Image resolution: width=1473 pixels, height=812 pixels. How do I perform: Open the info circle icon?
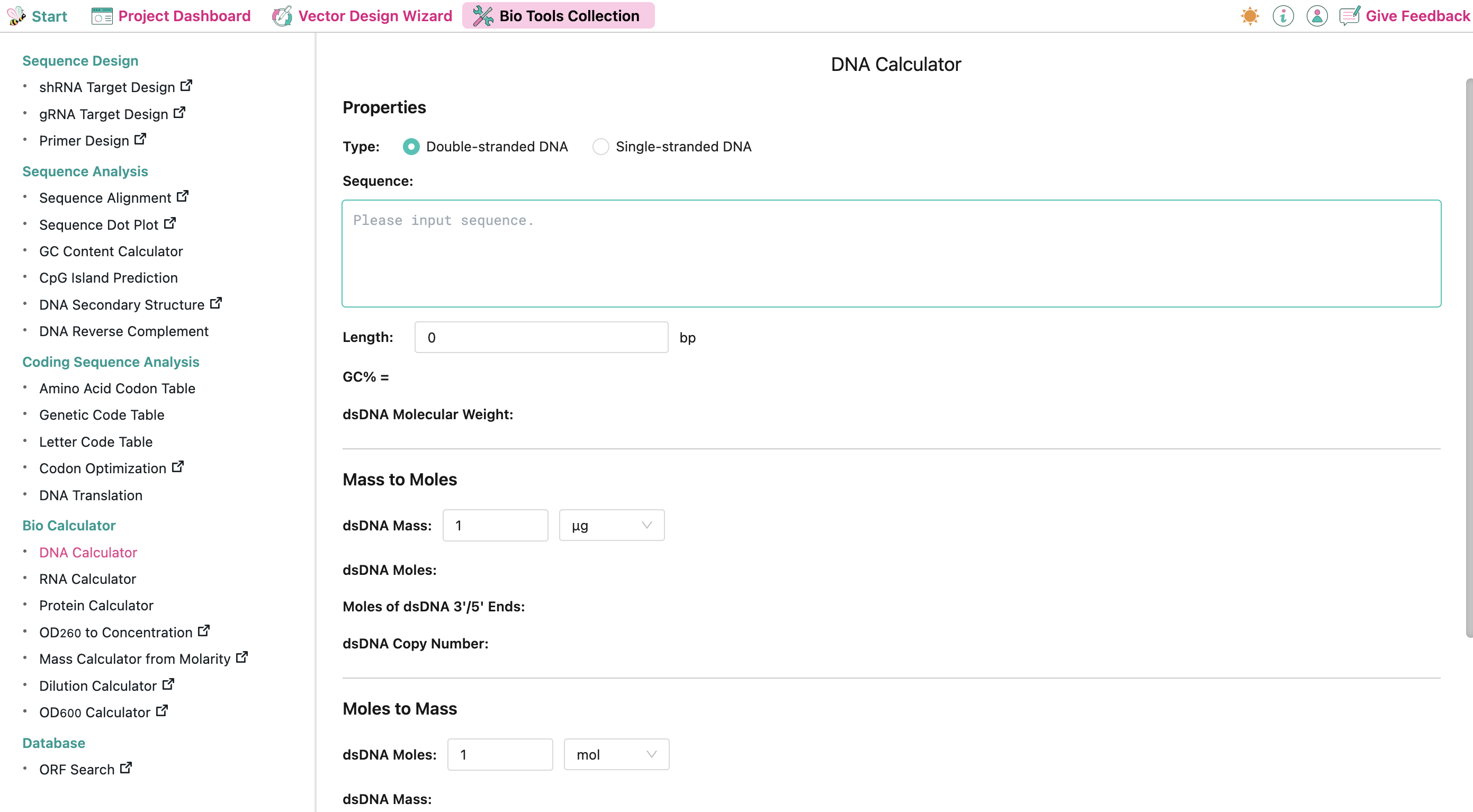(x=1282, y=15)
